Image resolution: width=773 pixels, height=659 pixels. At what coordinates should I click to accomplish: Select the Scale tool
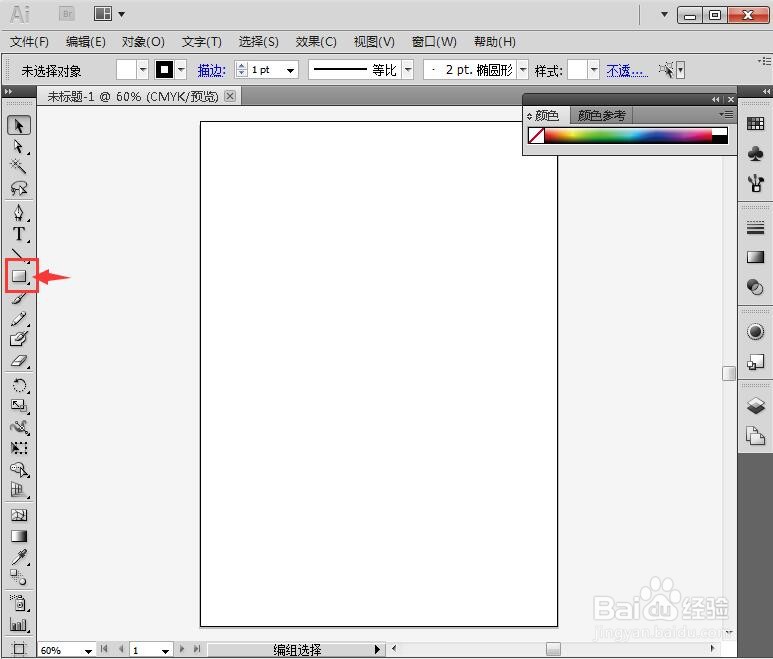tap(19, 406)
